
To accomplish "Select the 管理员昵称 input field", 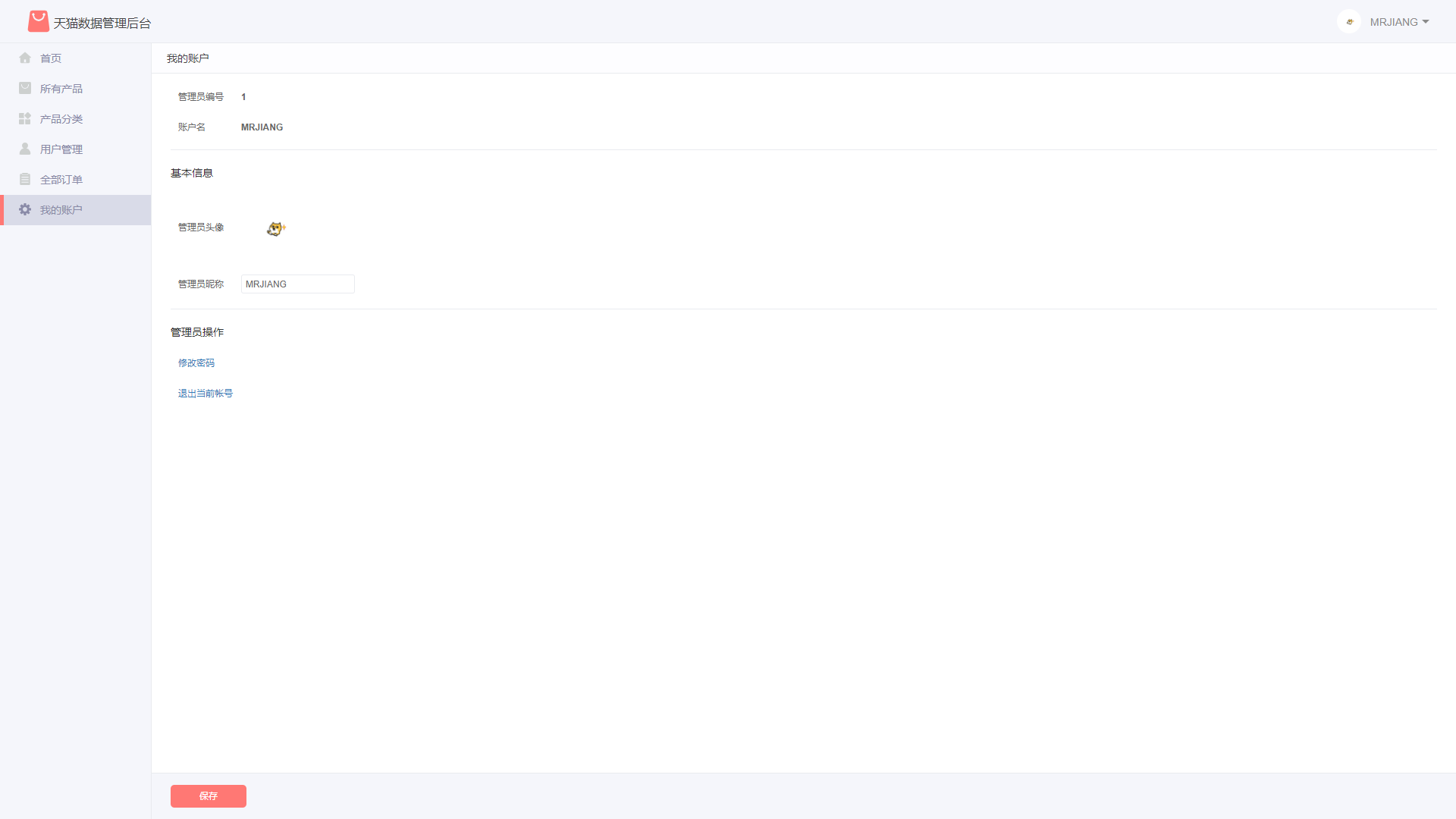I will point(297,284).
